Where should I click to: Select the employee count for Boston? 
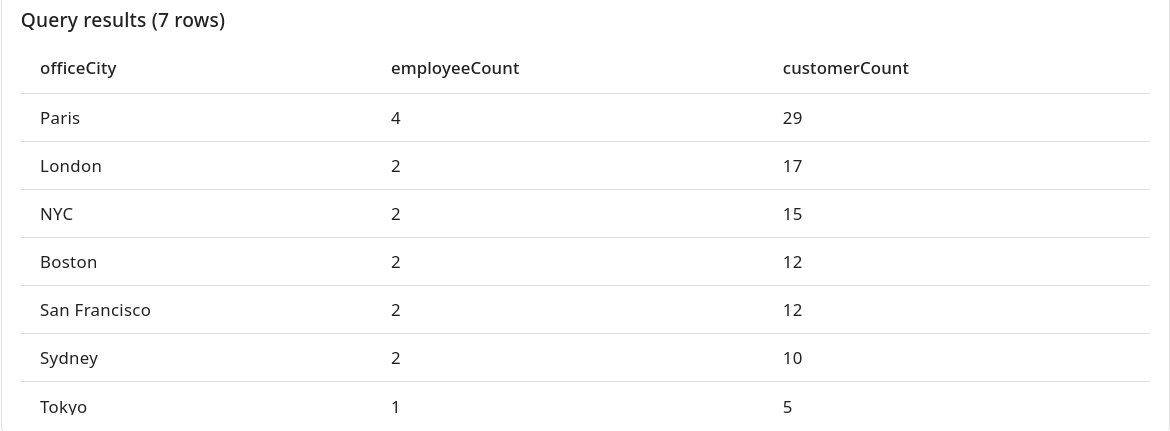(x=396, y=262)
